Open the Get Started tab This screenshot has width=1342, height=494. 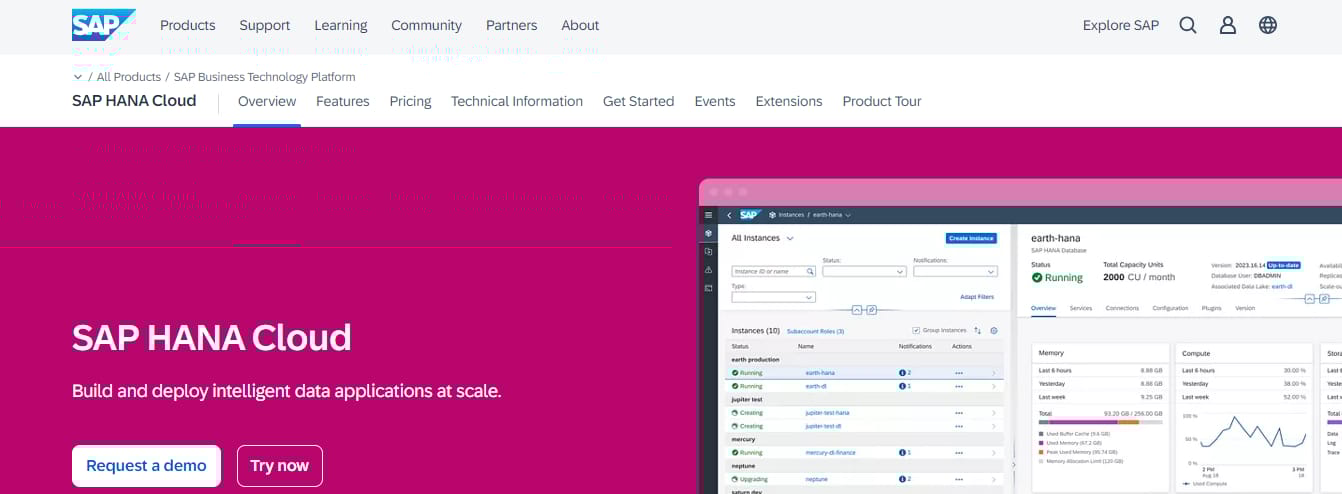639,101
